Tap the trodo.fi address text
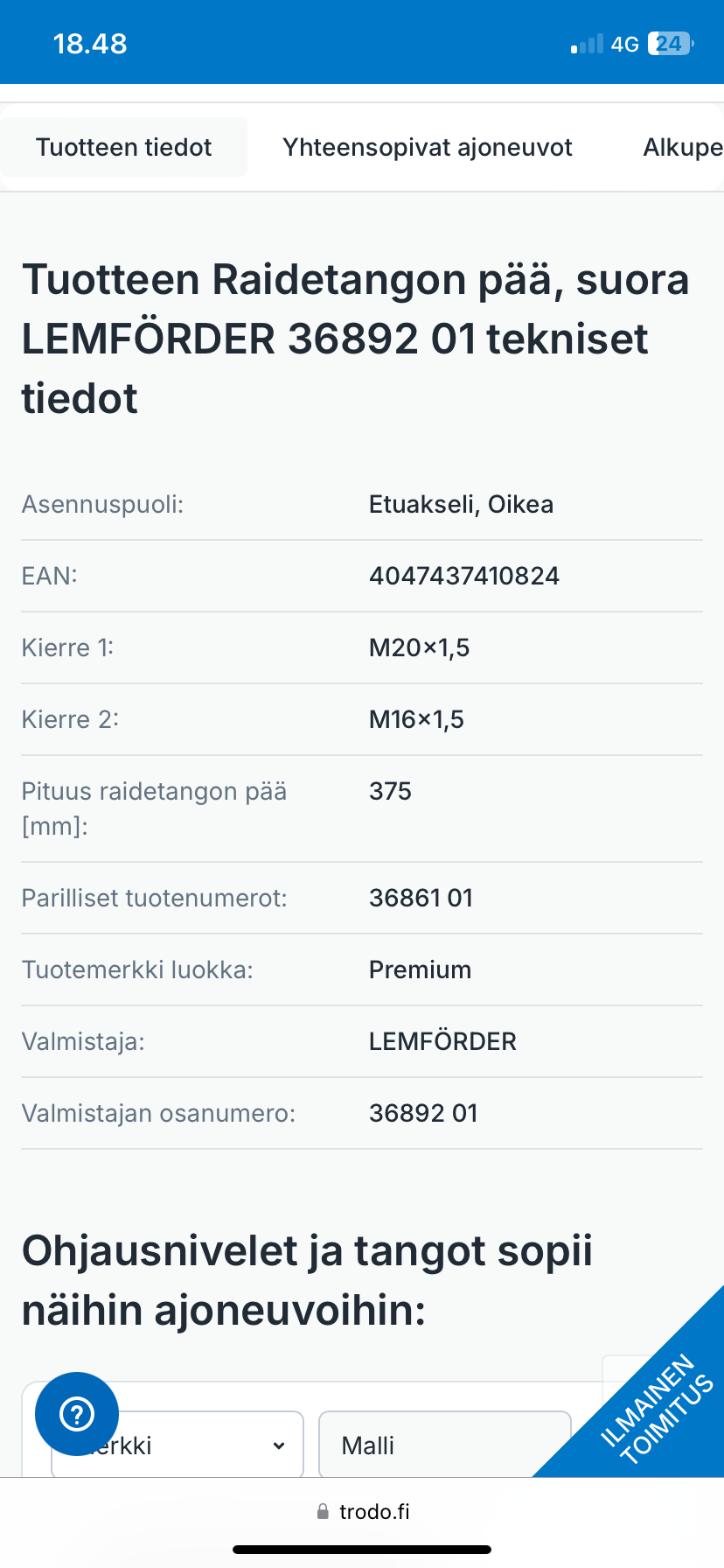The width and height of the screenshot is (724, 1568). point(374,1511)
